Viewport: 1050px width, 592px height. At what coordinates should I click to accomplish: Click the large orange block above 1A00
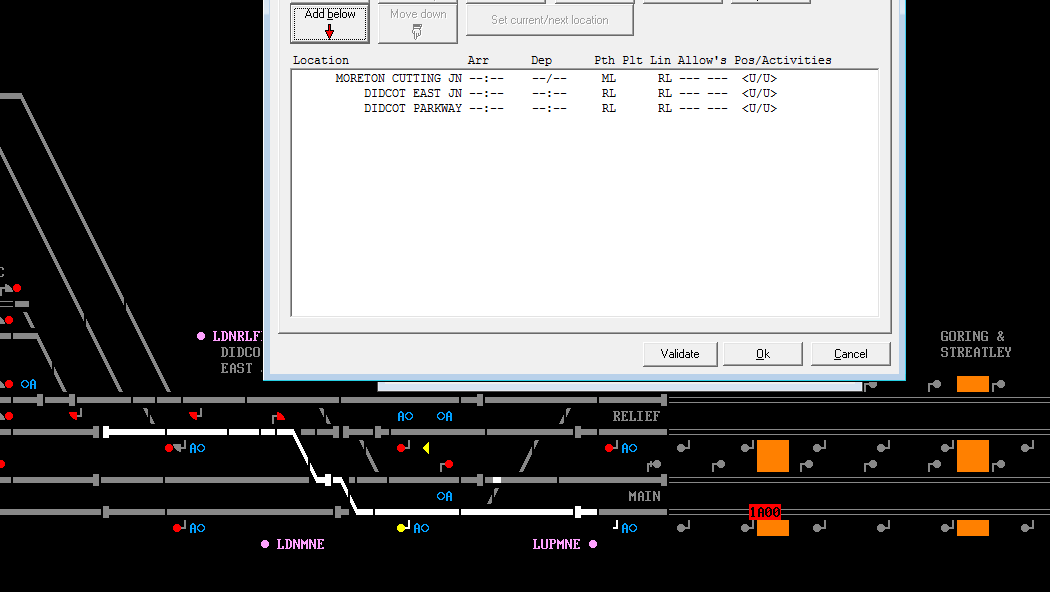tap(773, 456)
